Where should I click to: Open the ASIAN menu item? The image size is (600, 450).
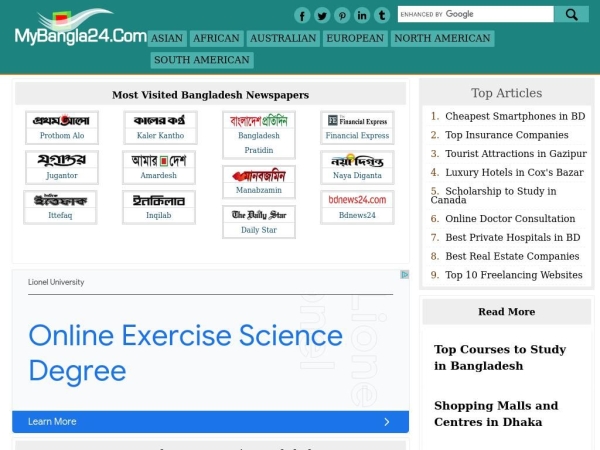(x=167, y=38)
